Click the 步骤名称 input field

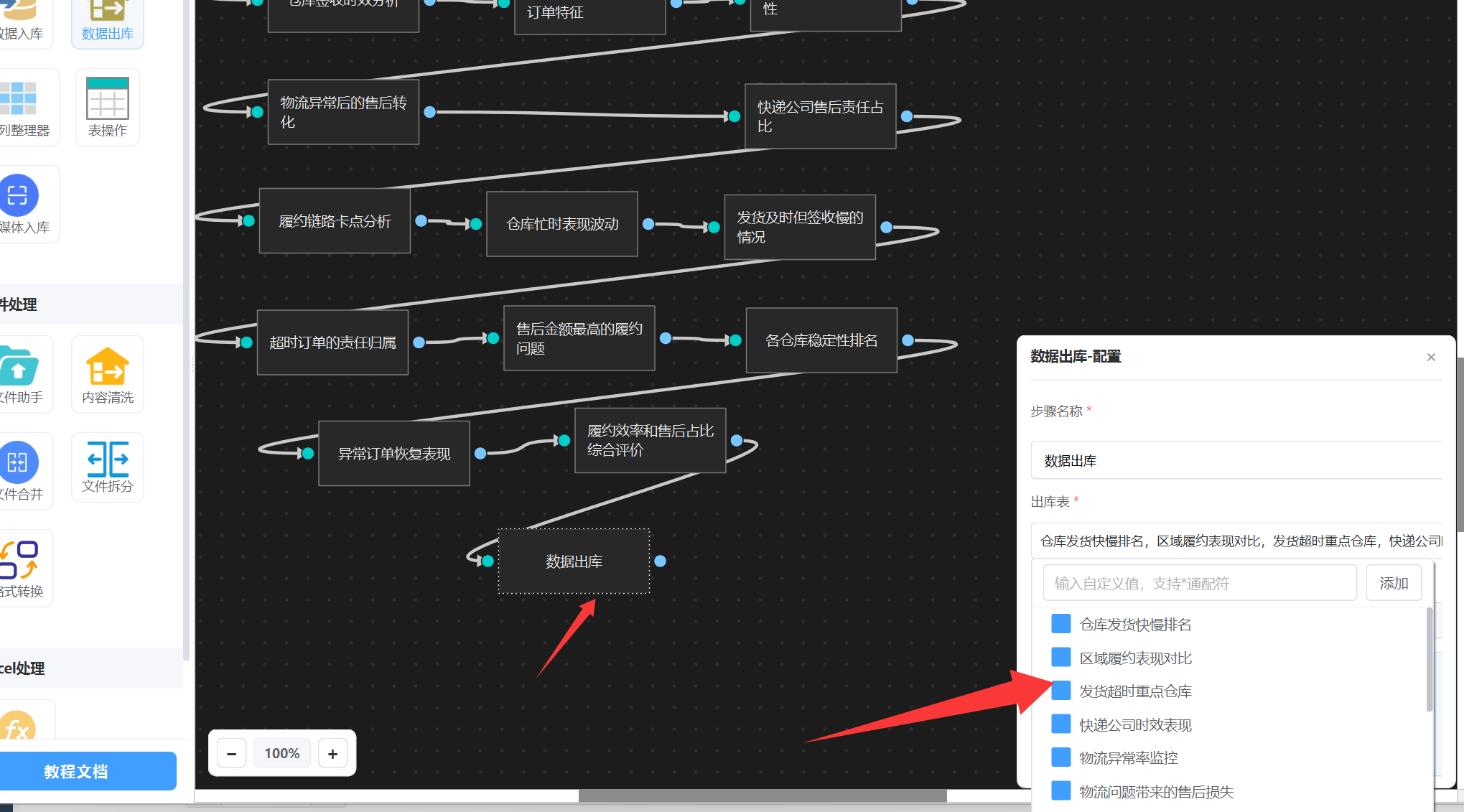[x=1236, y=460]
